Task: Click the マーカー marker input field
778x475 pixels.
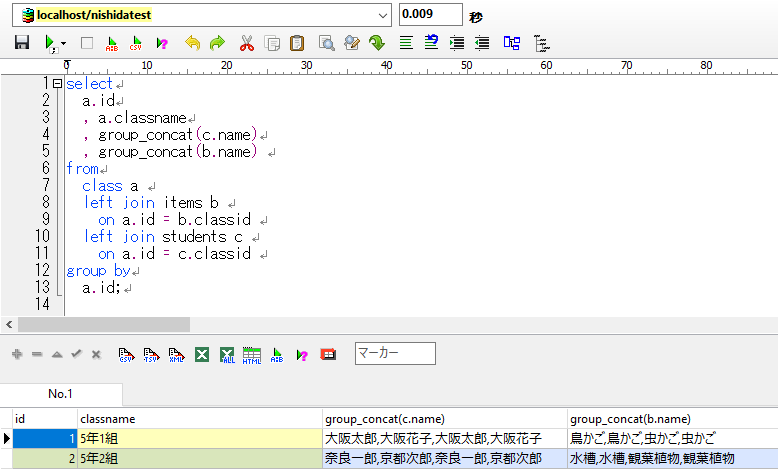Action: (x=395, y=353)
